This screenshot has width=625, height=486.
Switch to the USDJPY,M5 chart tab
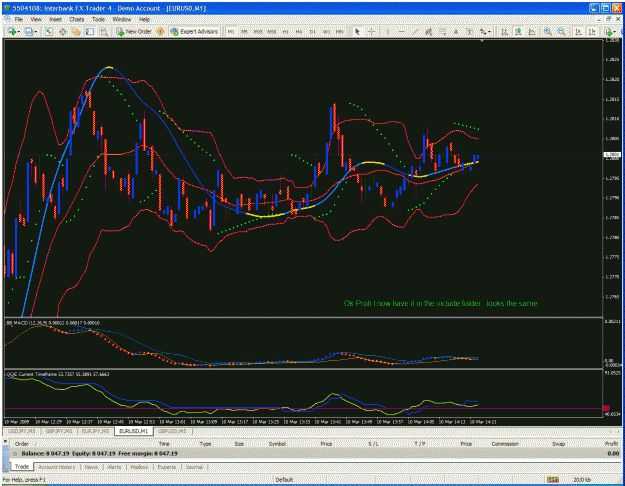pos(22,431)
